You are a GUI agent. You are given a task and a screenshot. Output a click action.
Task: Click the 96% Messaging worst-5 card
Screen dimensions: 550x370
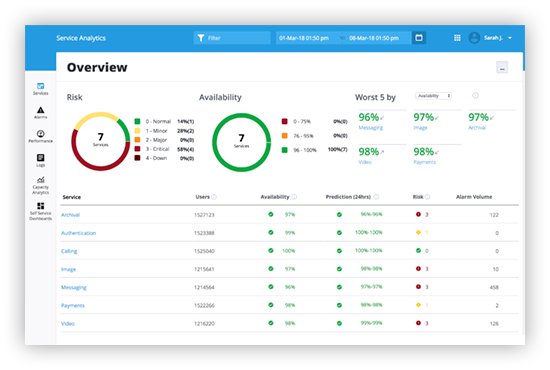(382, 121)
